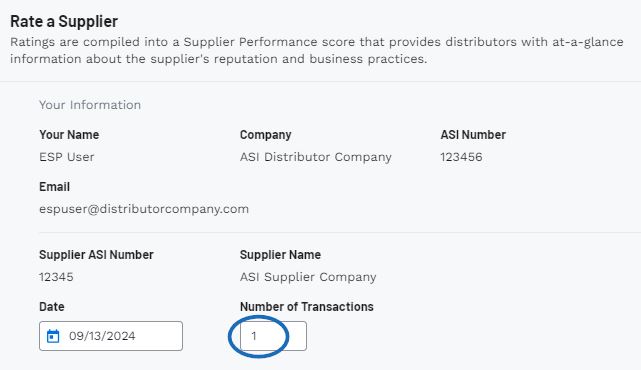Click the Email field label

(x=54, y=186)
